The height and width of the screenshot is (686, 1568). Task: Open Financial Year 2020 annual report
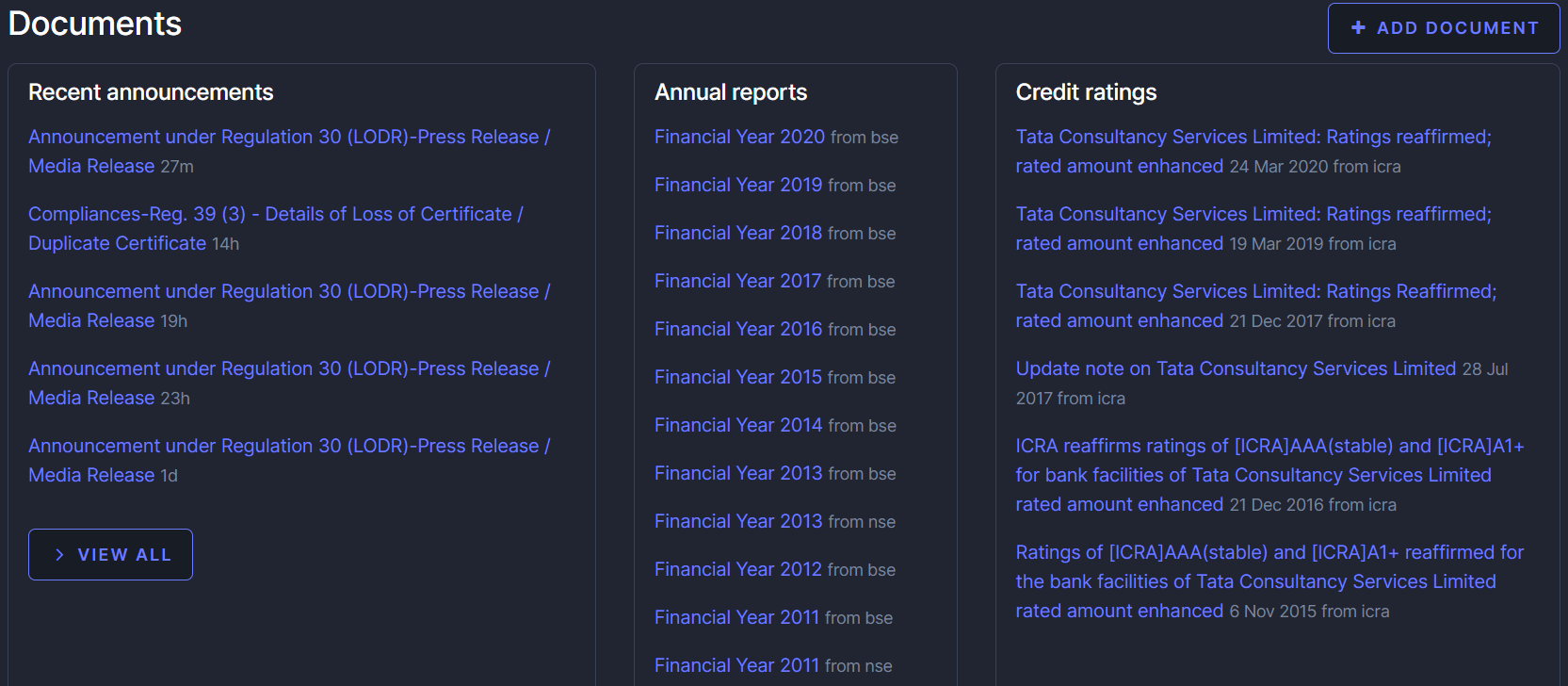pos(739,137)
